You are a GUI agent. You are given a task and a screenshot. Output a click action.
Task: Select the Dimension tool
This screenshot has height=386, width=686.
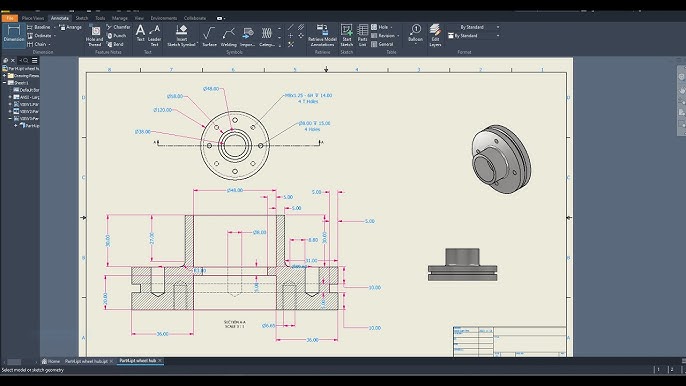[x=14, y=34]
